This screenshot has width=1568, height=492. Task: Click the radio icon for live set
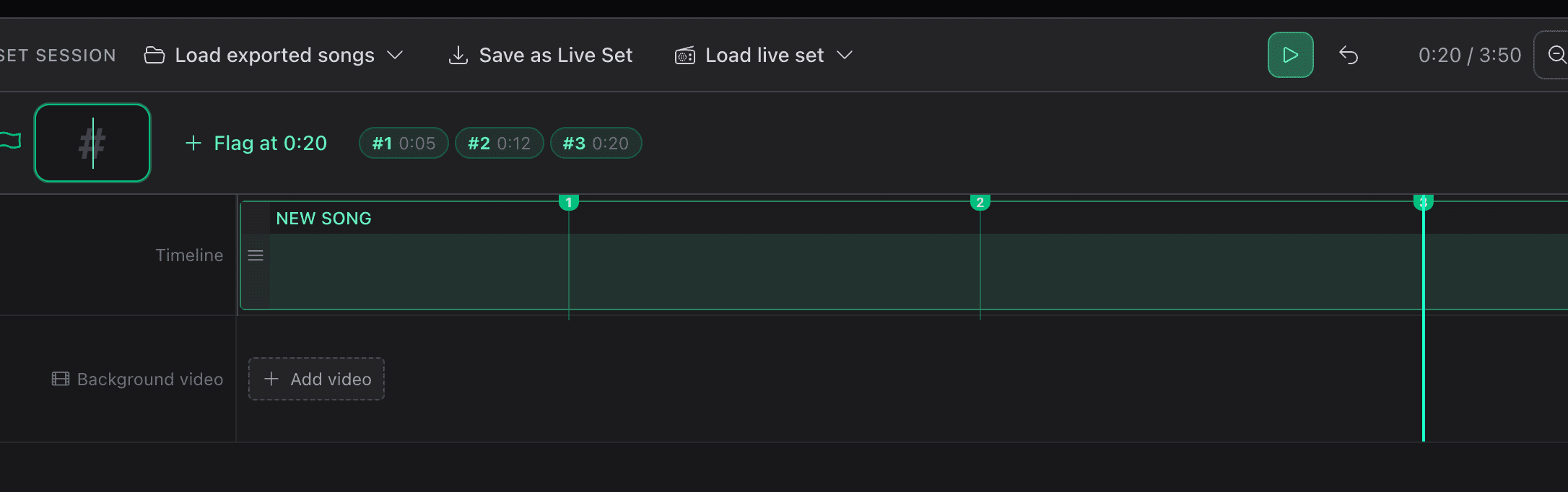click(x=684, y=56)
